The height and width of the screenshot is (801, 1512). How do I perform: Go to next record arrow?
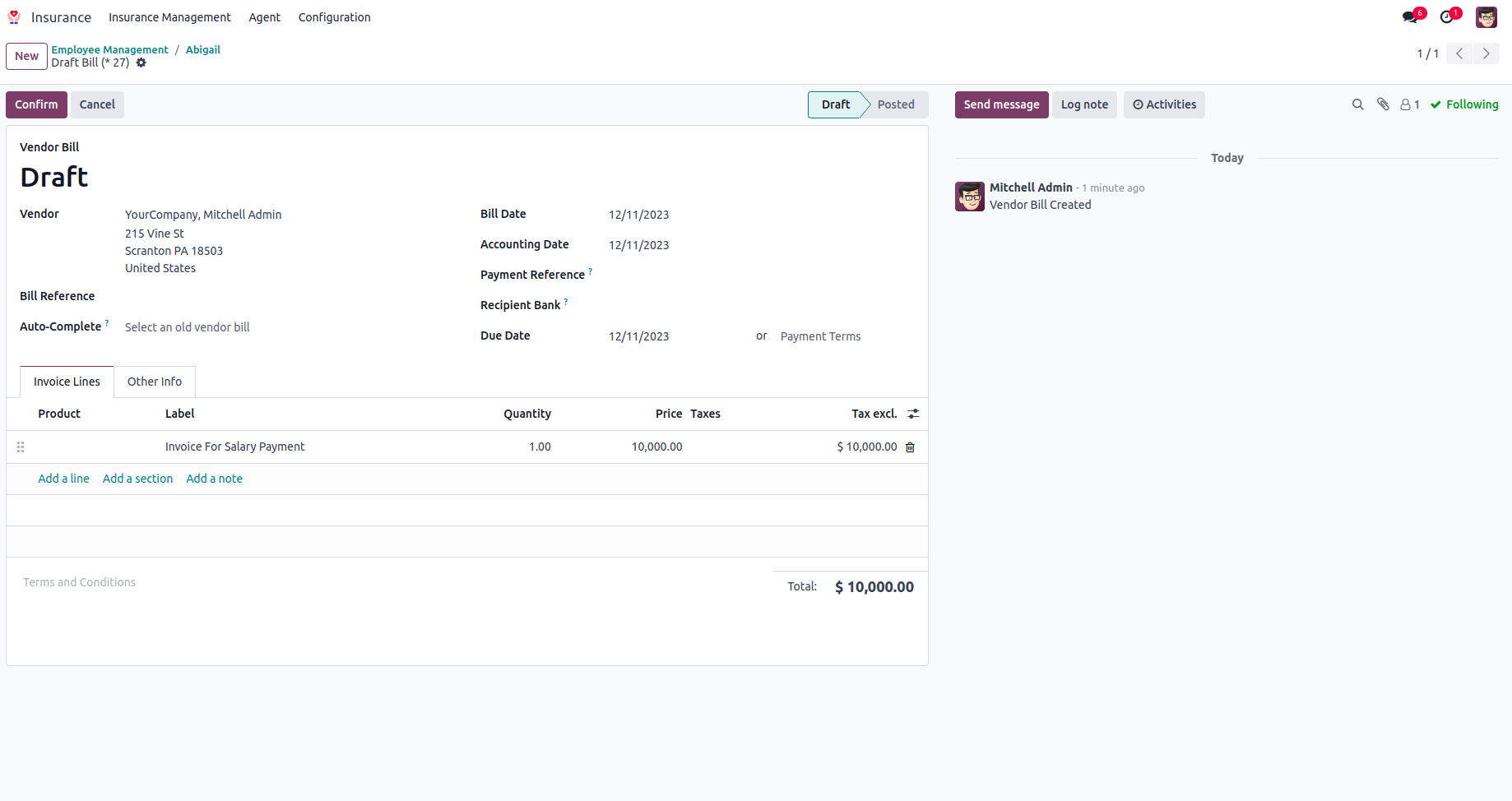1486,53
